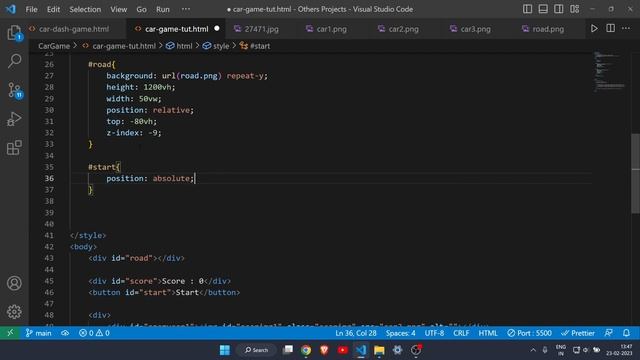Click car-game-tut.html in the breadcrumb
Viewport: 640px width, 360px height.
click(124, 46)
